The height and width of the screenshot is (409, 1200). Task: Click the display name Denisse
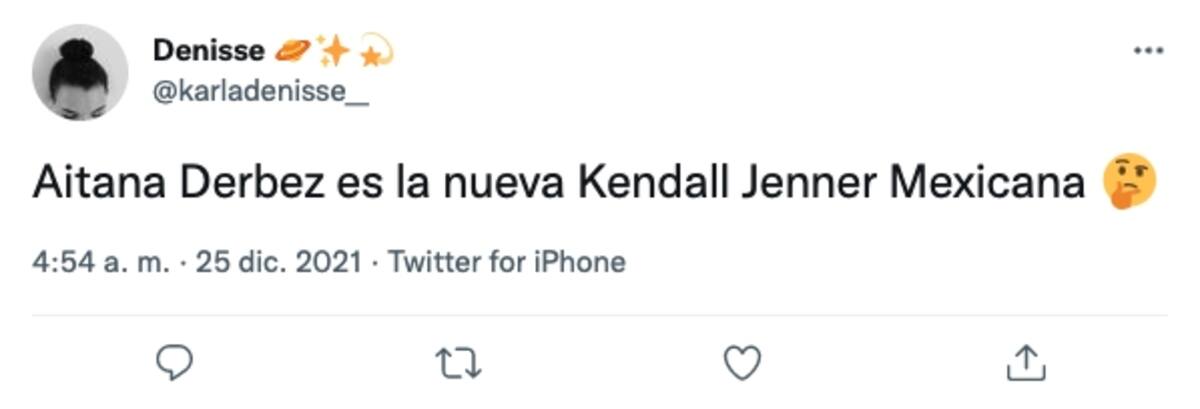coord(209,50)
